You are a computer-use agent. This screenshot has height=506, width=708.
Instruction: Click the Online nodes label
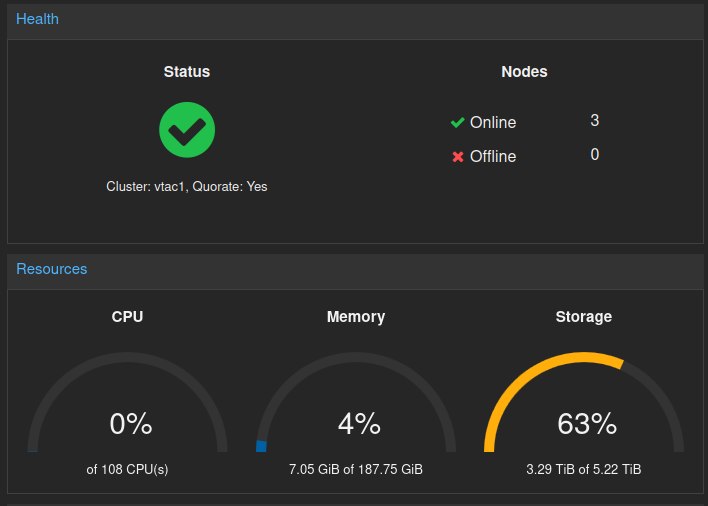[x=493, y=122]
